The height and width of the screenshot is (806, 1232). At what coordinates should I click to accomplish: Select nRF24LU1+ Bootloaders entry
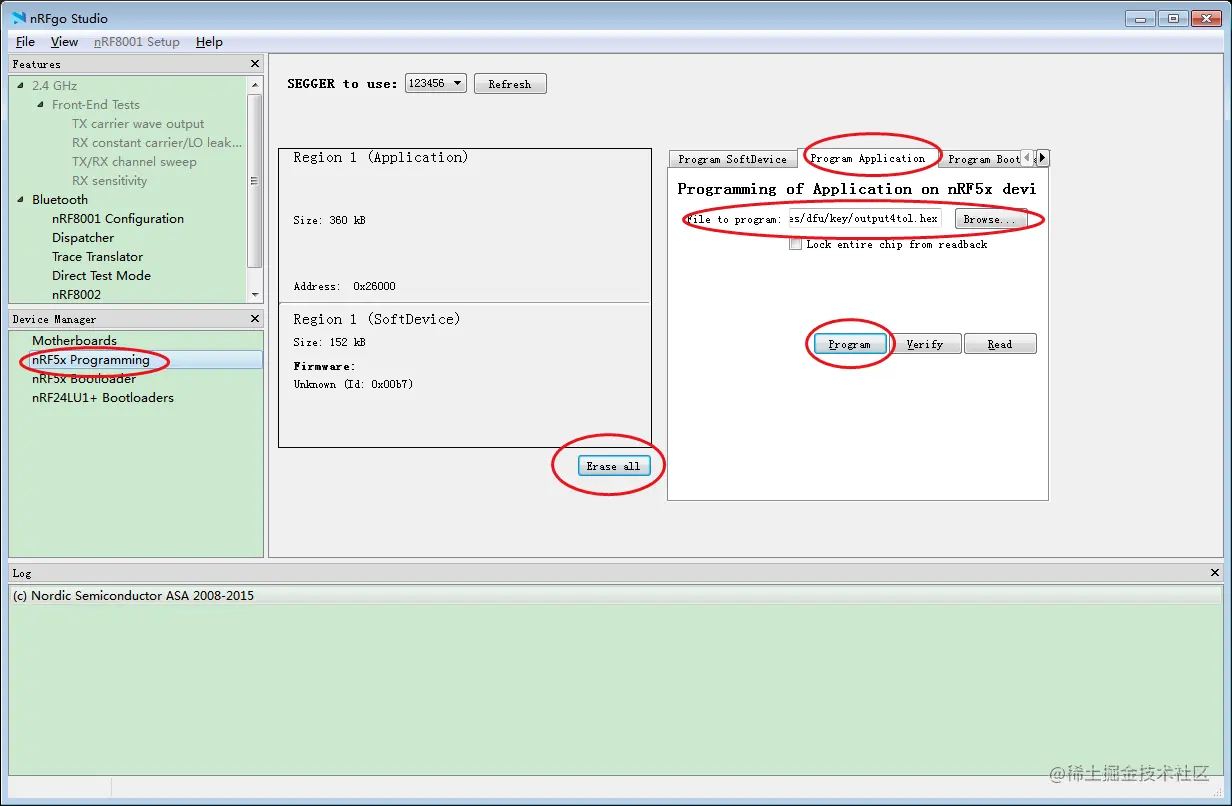pos(102,398)
